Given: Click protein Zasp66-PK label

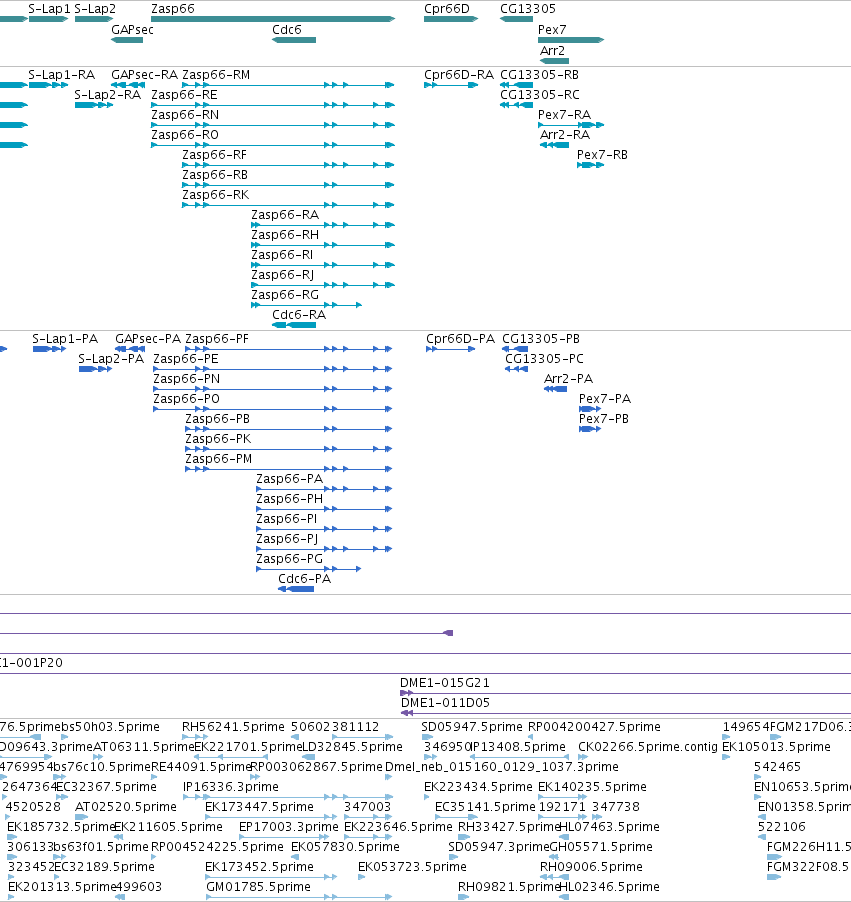Looking at the screenshot, I should click(218, 439).
